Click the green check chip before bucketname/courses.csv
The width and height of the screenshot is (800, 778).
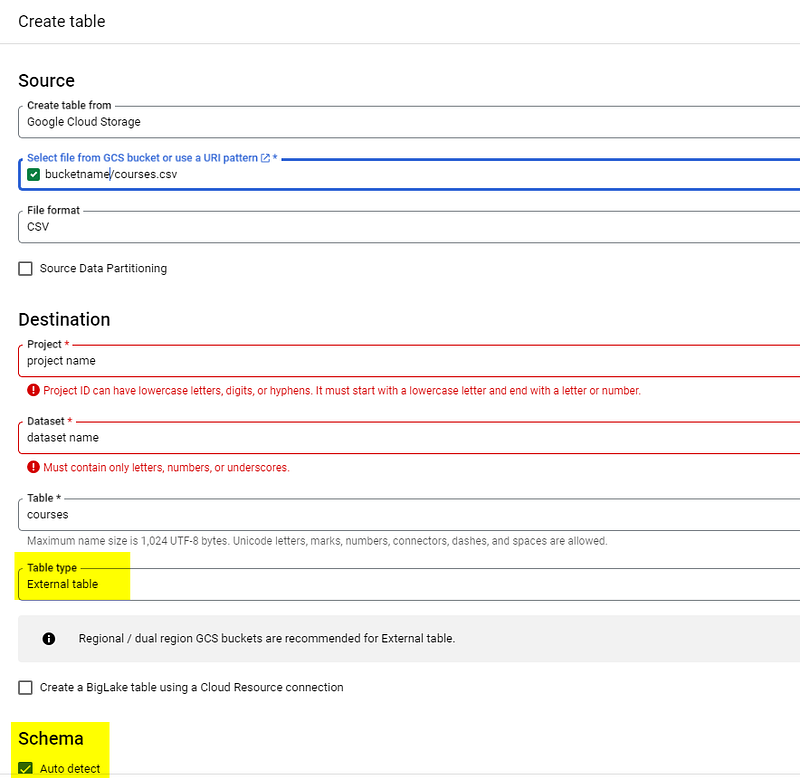pyautogui.click(x=34, y=174)
